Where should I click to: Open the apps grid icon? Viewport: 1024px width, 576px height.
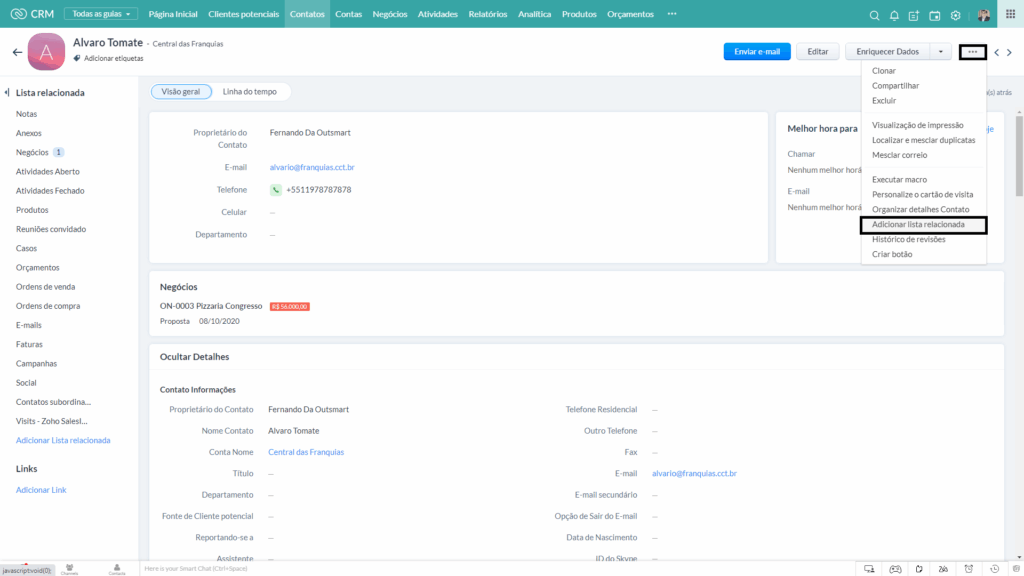(x=1010, y=14)
